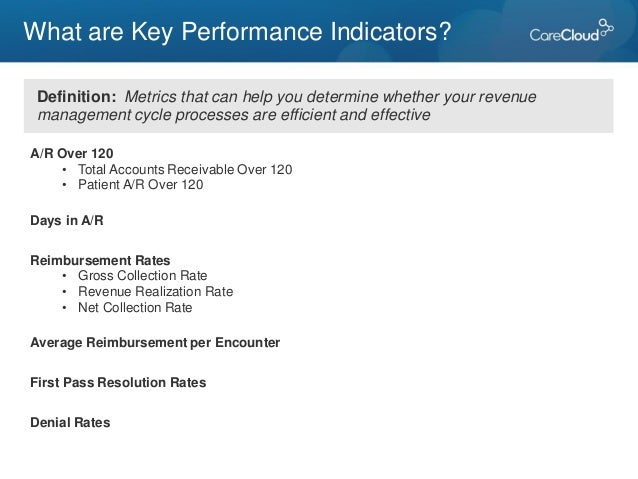Screen dimensions: 638x479
Task: Click the Days in A/R heading
Action: (x=67, y=221)
